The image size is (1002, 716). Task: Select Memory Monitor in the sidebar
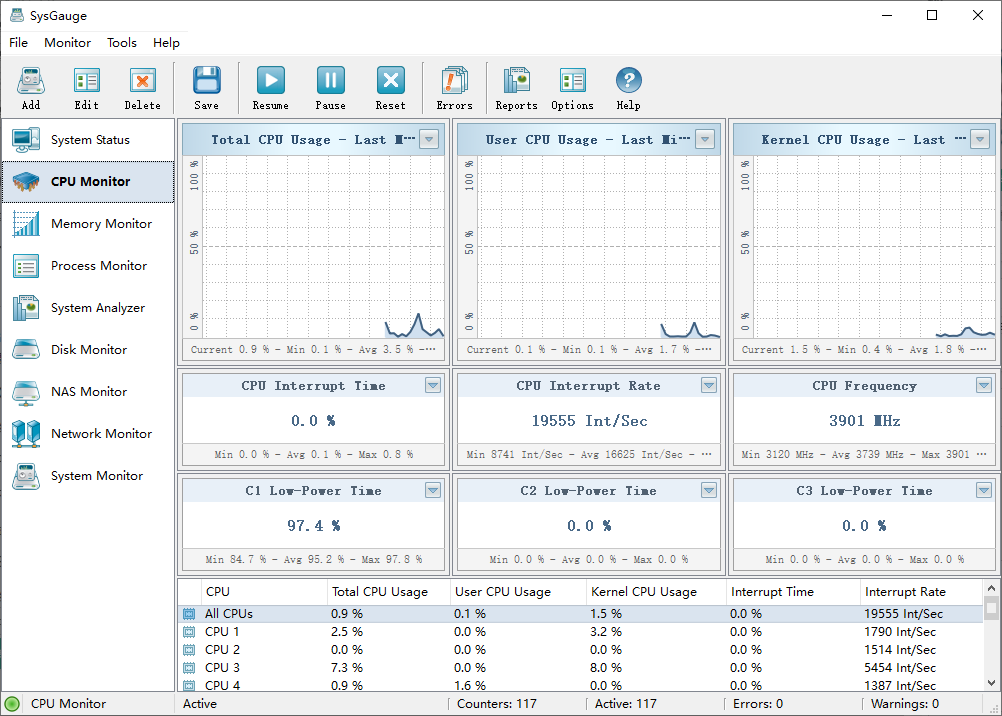coord(101,224)
